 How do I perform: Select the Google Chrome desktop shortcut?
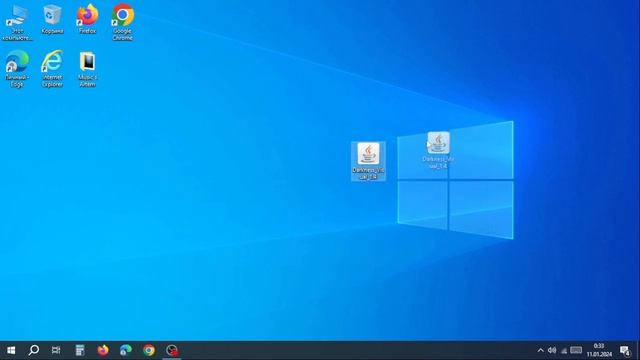click(122, 22)
